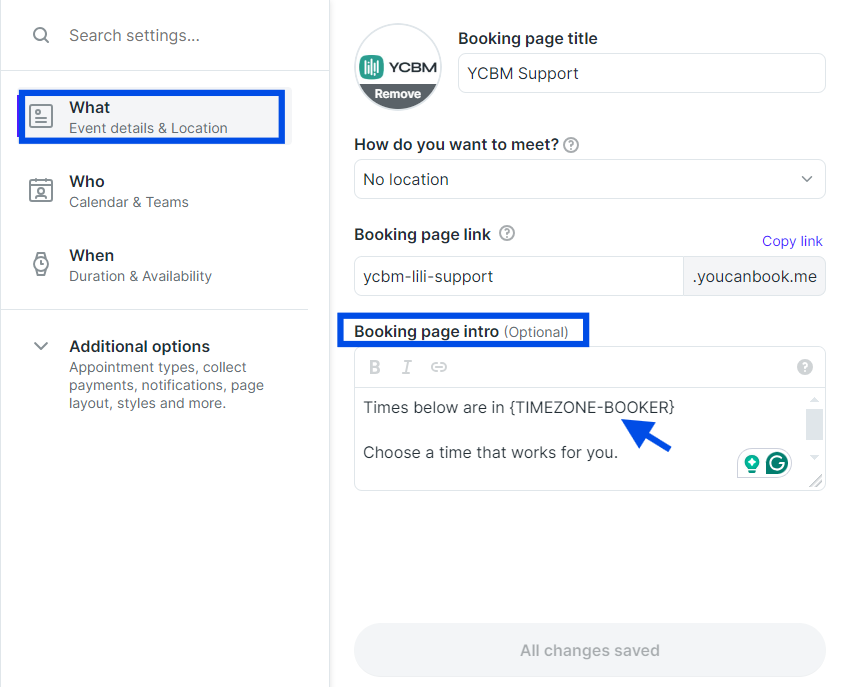Open the What event details section
The width and height of the screenshot is (846, 687).
152,117
